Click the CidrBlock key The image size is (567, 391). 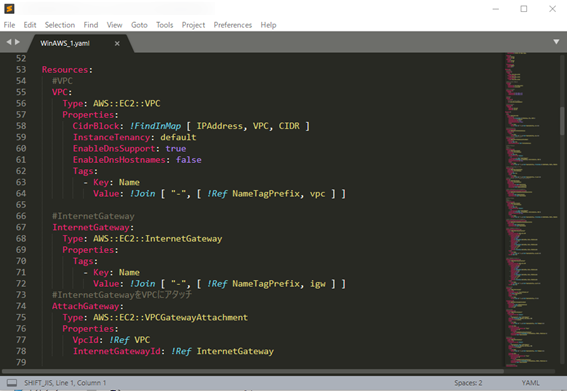tap(96, 126)
